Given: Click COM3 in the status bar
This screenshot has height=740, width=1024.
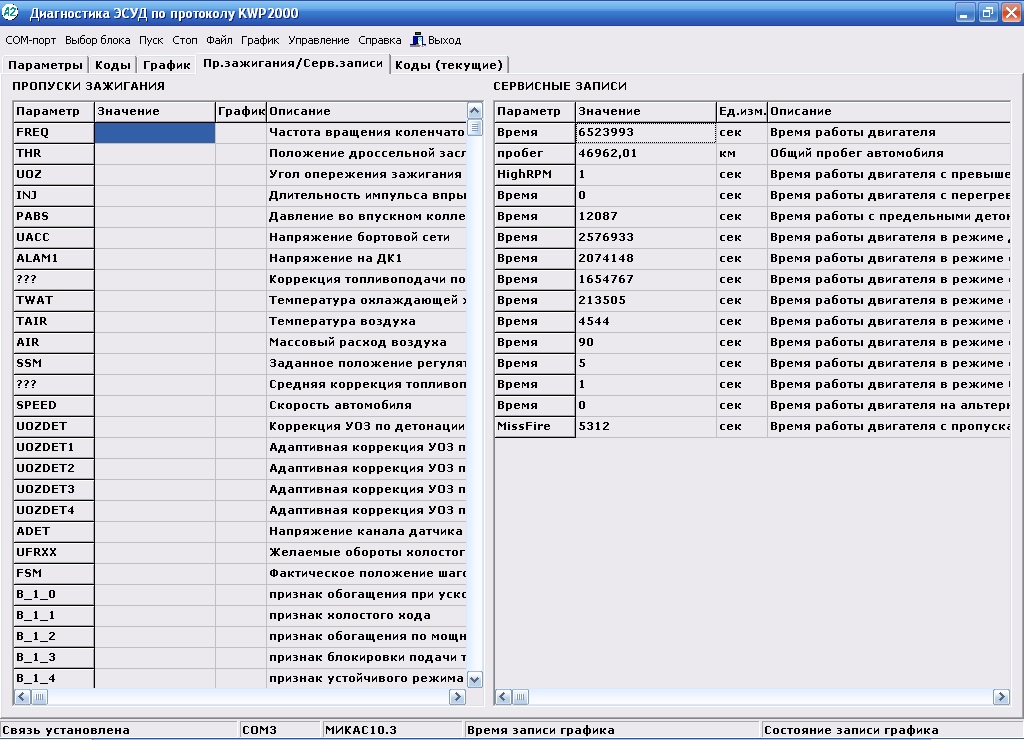Looking at the screenshot, I should (x=259, y=730).
